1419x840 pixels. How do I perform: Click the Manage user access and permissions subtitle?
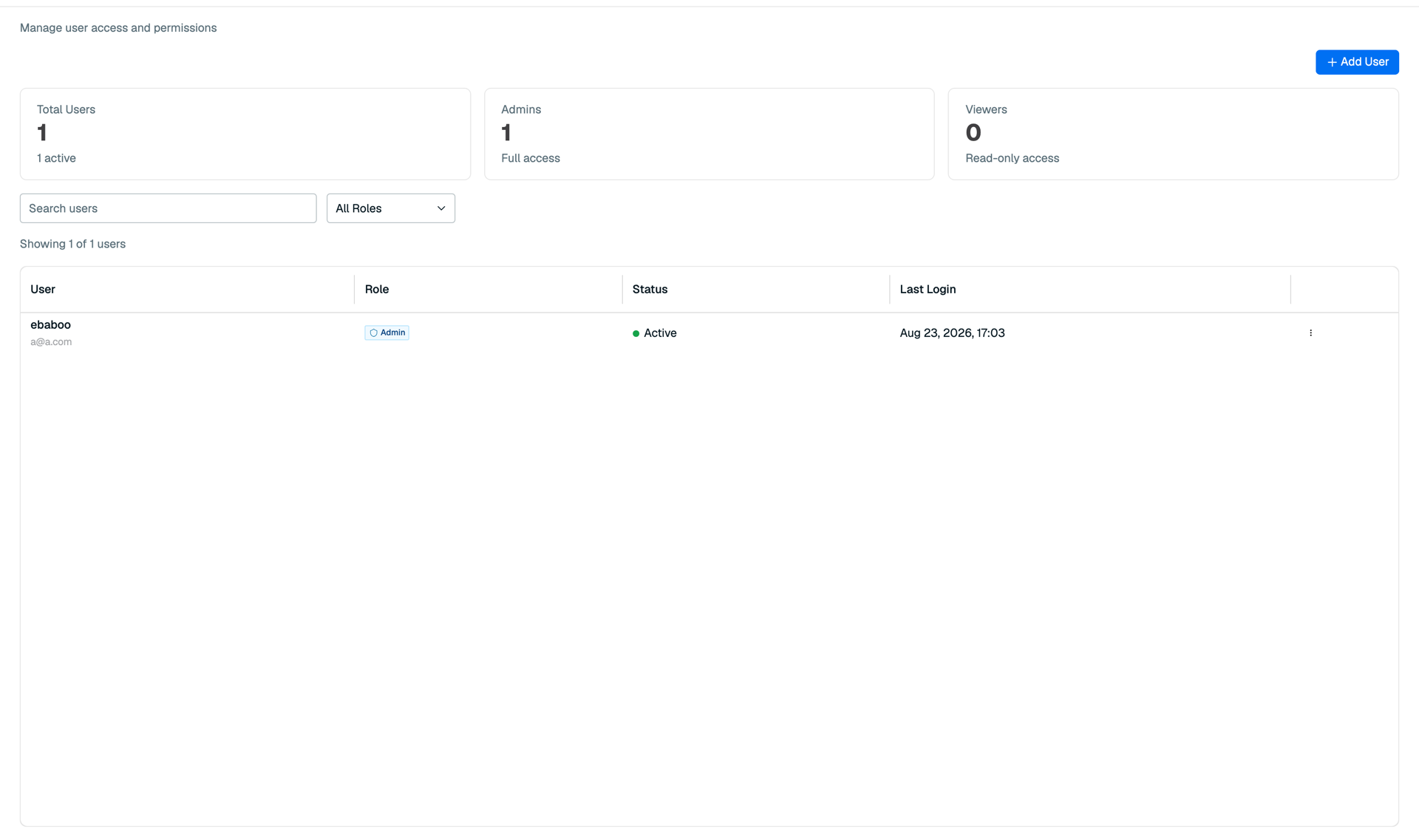tap(118, 28)
